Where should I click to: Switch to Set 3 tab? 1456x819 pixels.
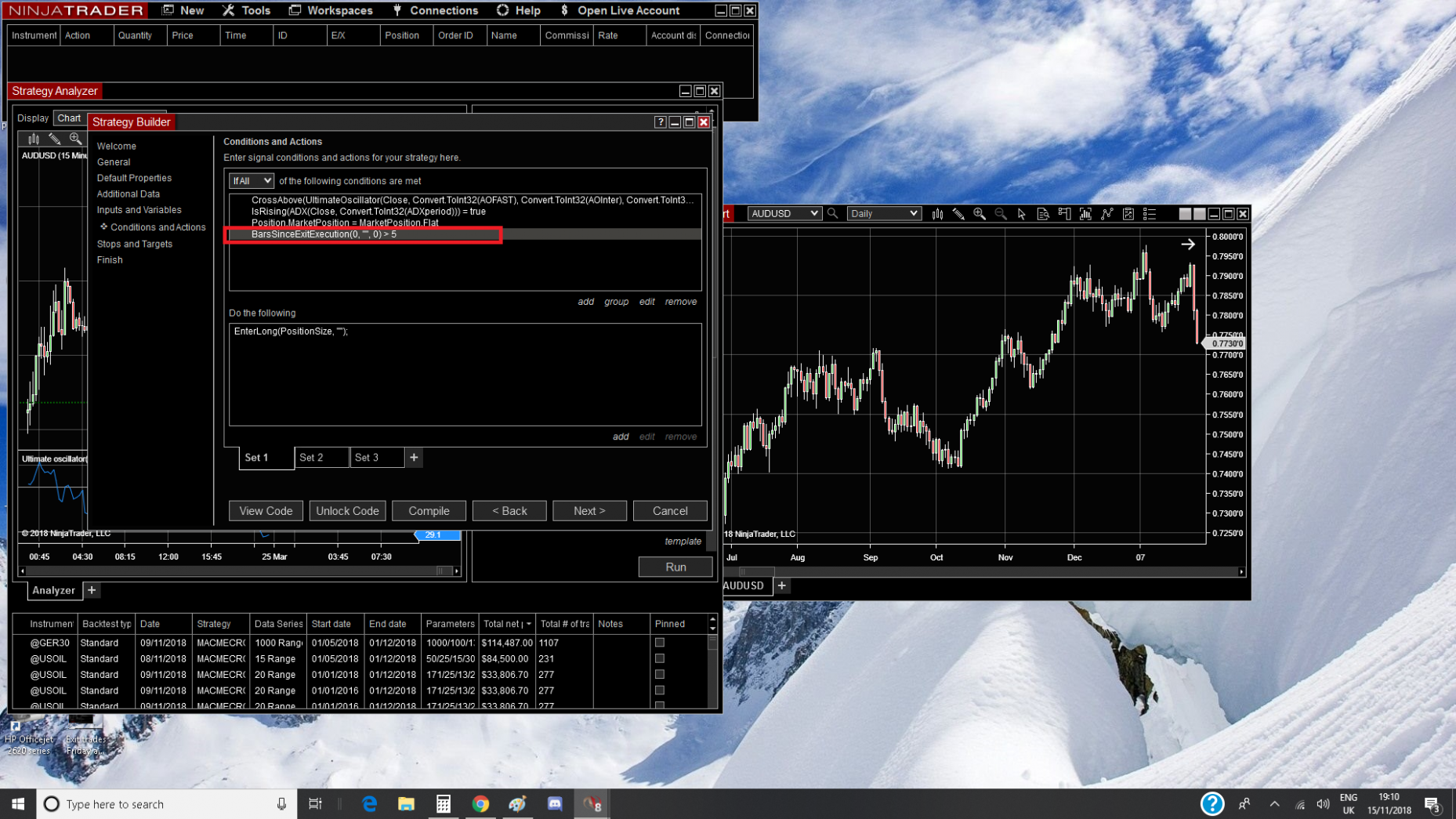[x=377, y=458]
